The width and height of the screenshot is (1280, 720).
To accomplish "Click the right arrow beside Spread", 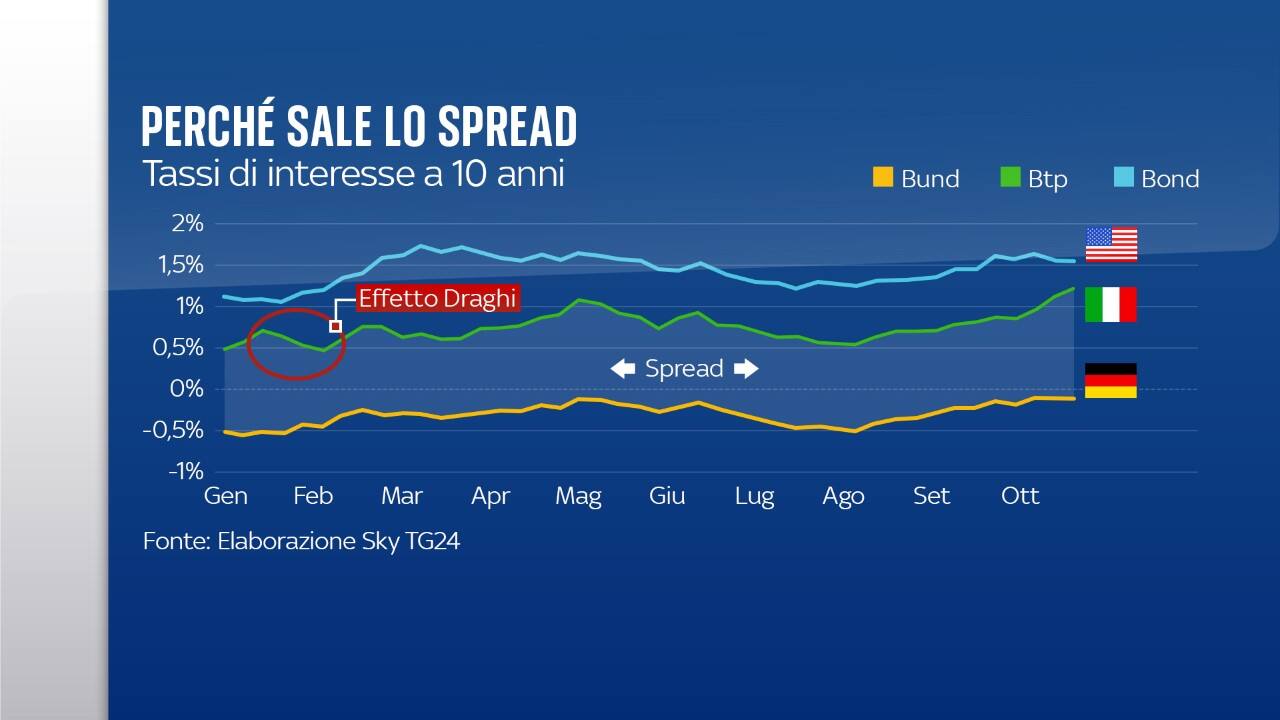I will point(746,369).
